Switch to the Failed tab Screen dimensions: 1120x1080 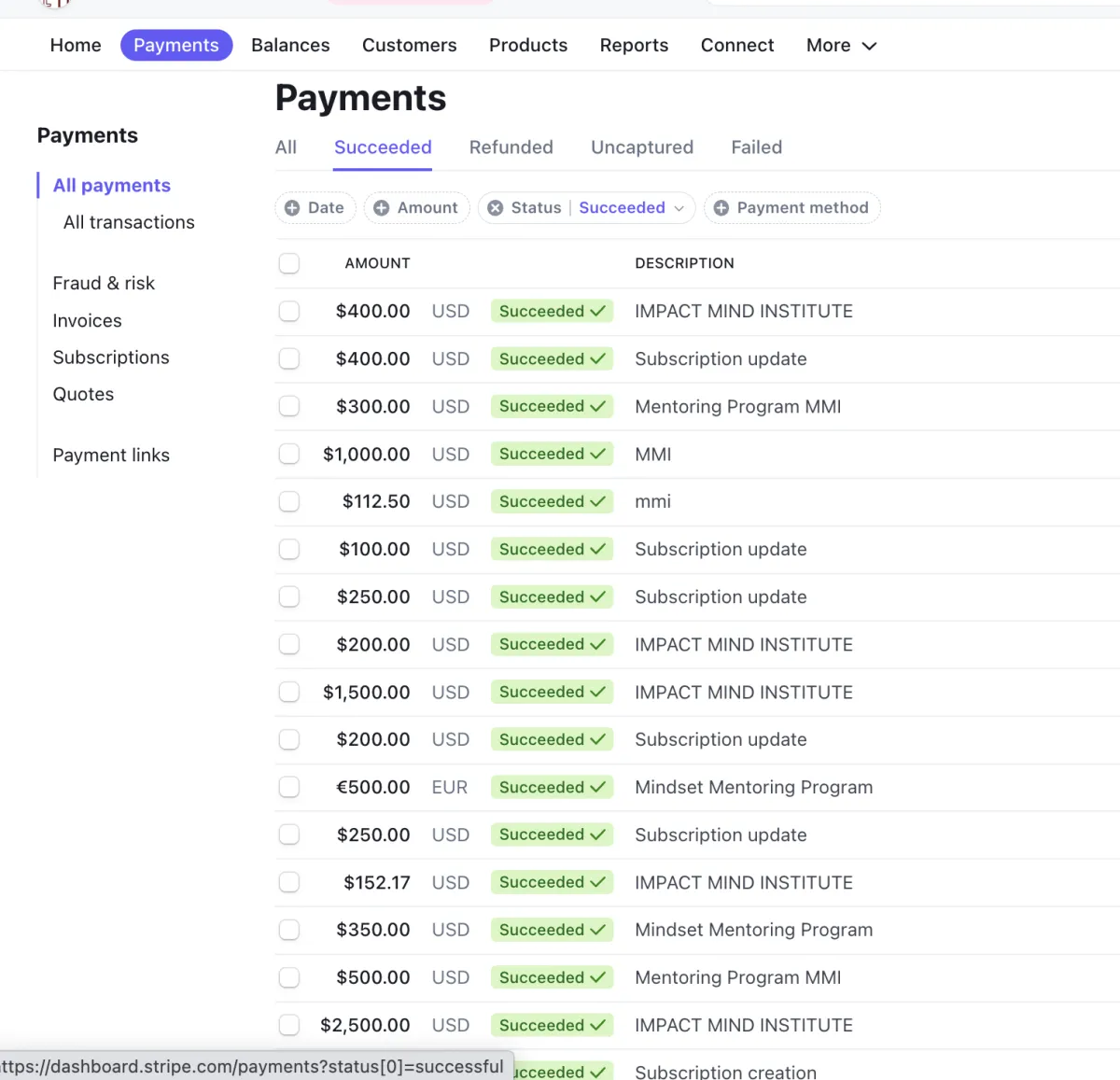pos(757,147)
